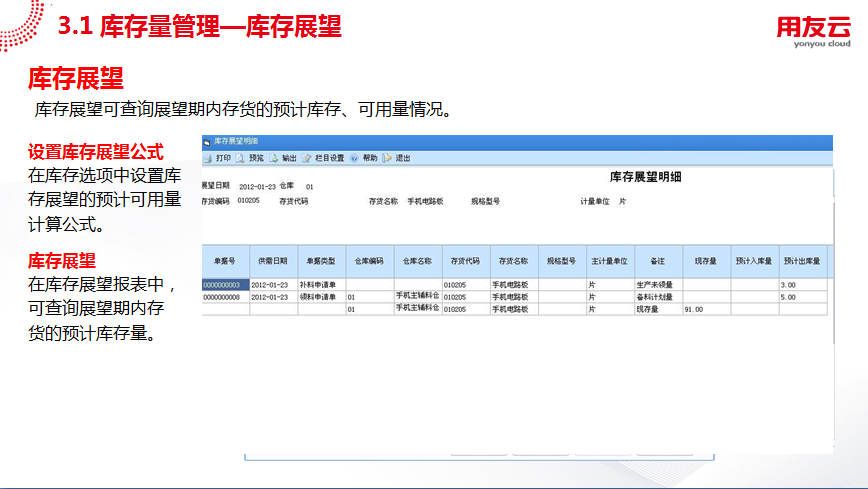Select row with document number 0000000003
Viewport: 868px width, 489px height.
pos(224,285)
